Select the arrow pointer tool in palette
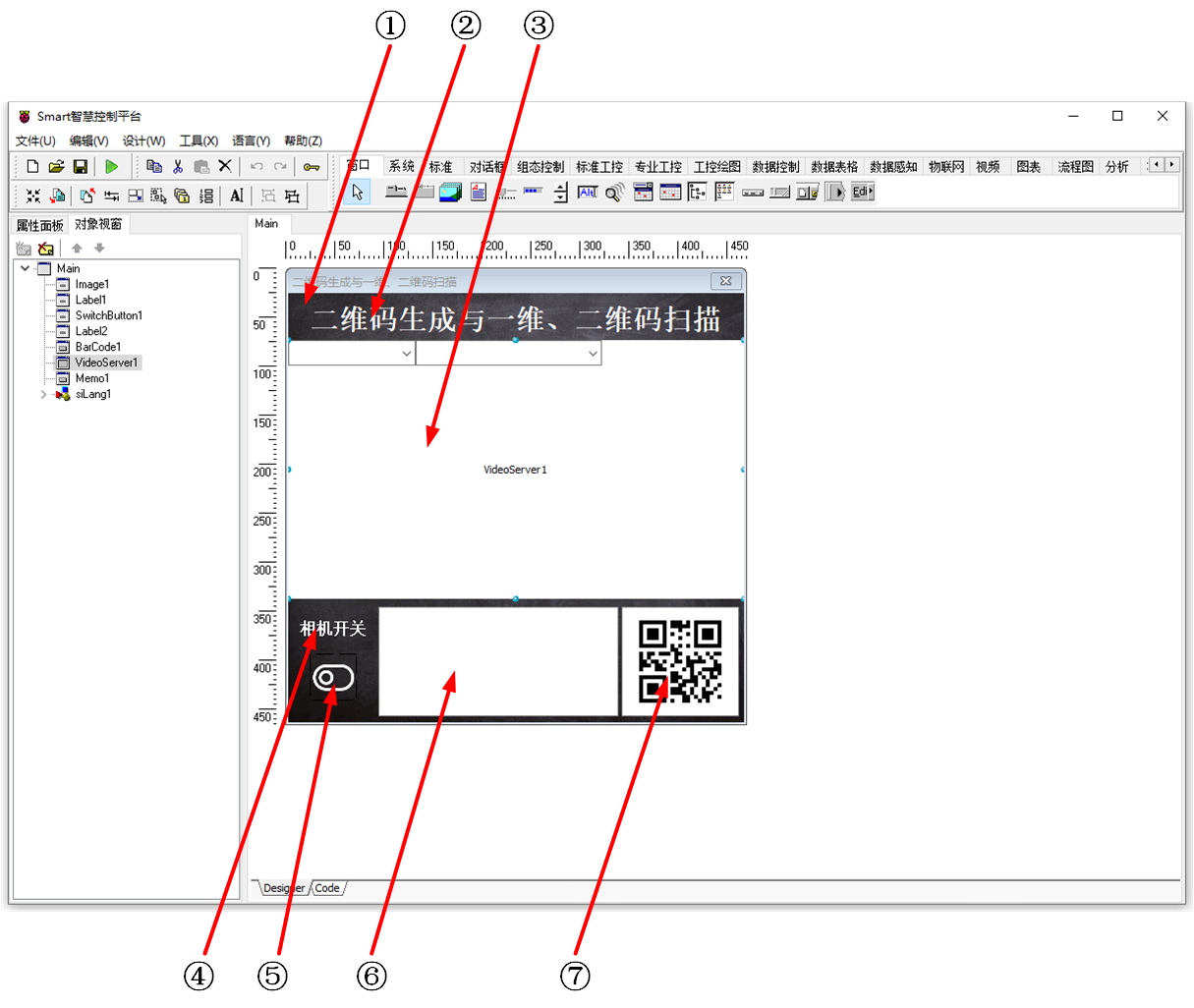The width and height of the screenshot is (1194, 1008). pos(358,192)
